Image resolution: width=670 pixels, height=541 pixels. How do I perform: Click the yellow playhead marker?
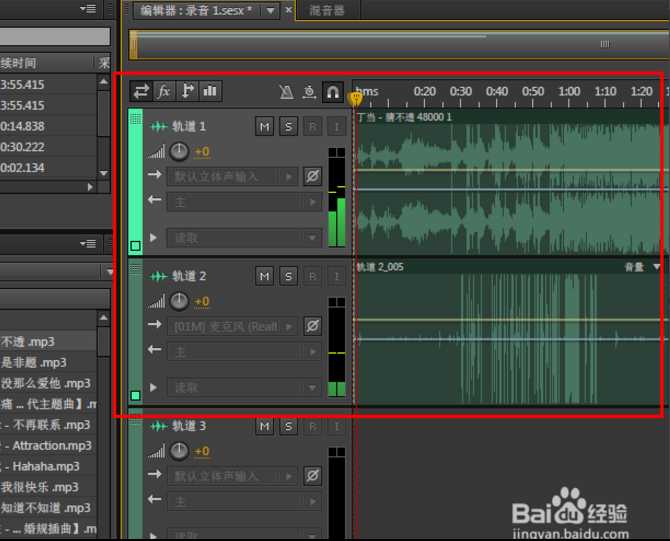[355, 99]
